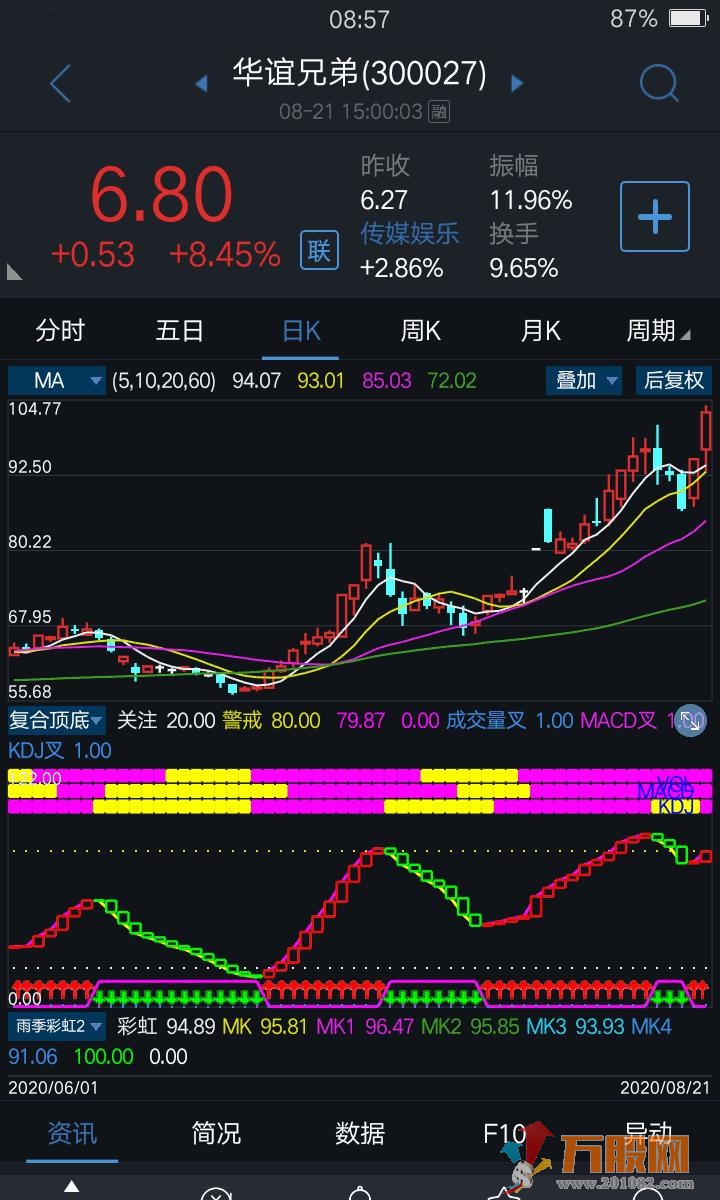Tap the yellow MA10 value 93.01
The width and height of the screenshot is (720, 1200).
click(321, 381)
